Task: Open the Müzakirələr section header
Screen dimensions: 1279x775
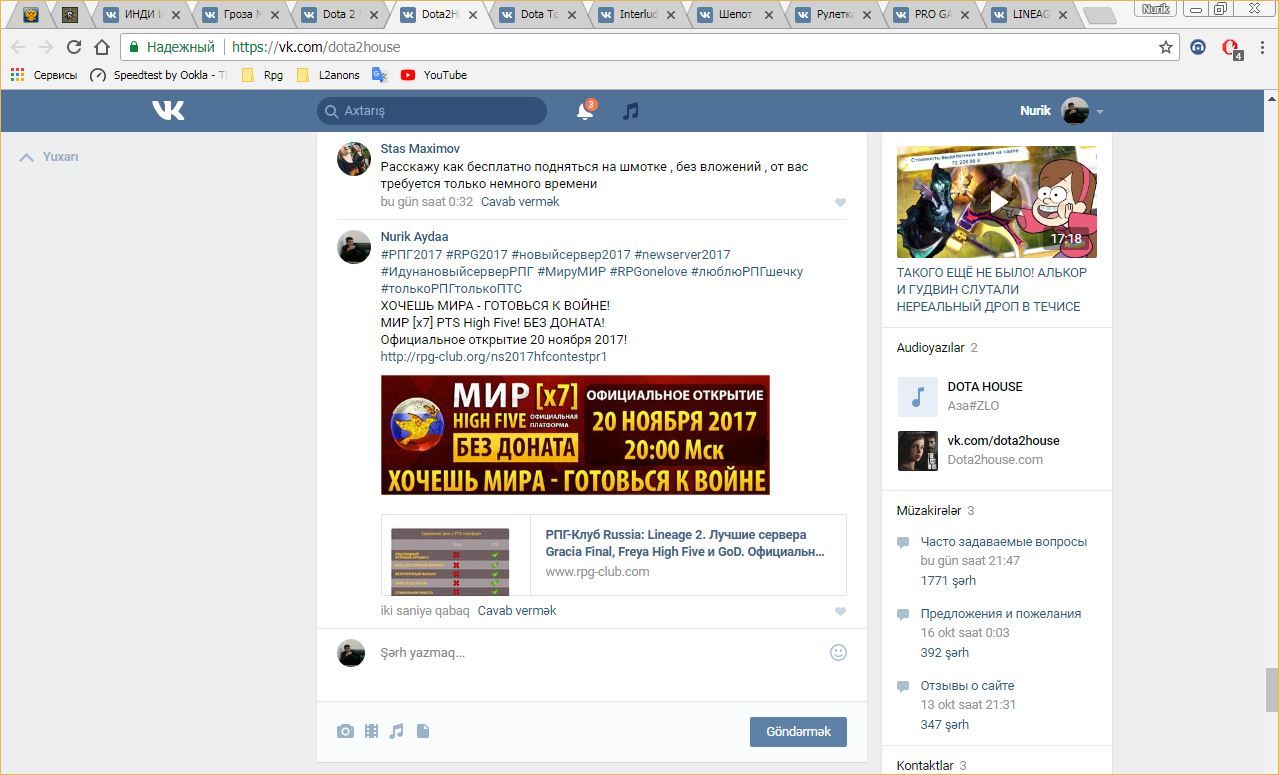Action: [x=929, y=511]
